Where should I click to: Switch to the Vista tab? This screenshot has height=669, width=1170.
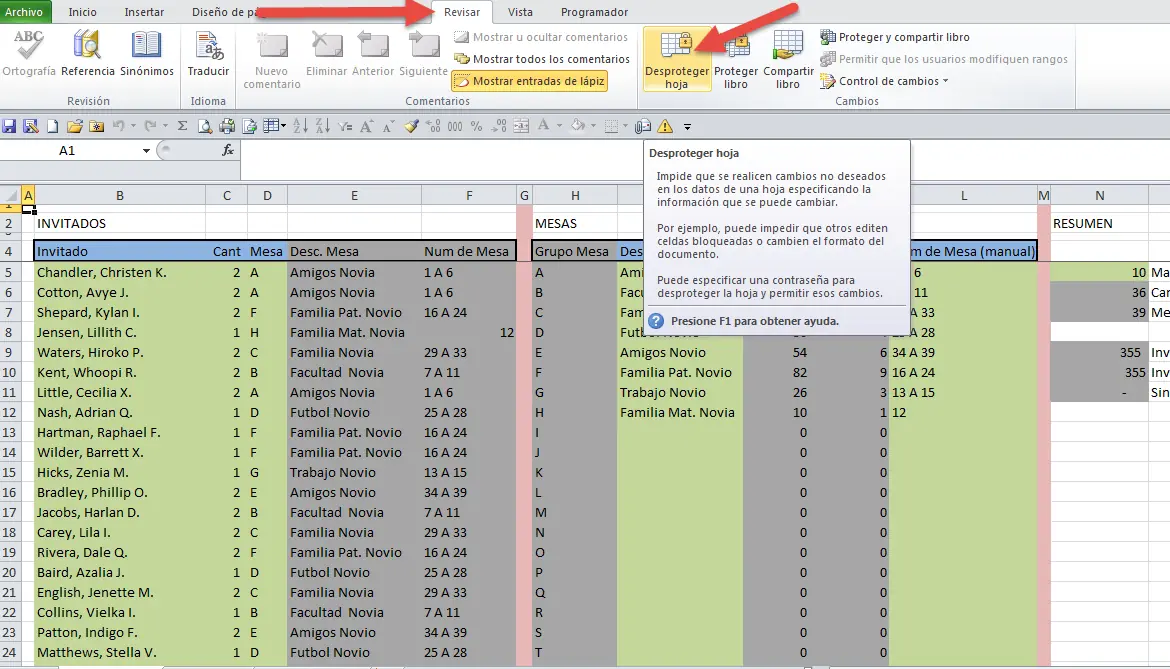coord(520,12)
